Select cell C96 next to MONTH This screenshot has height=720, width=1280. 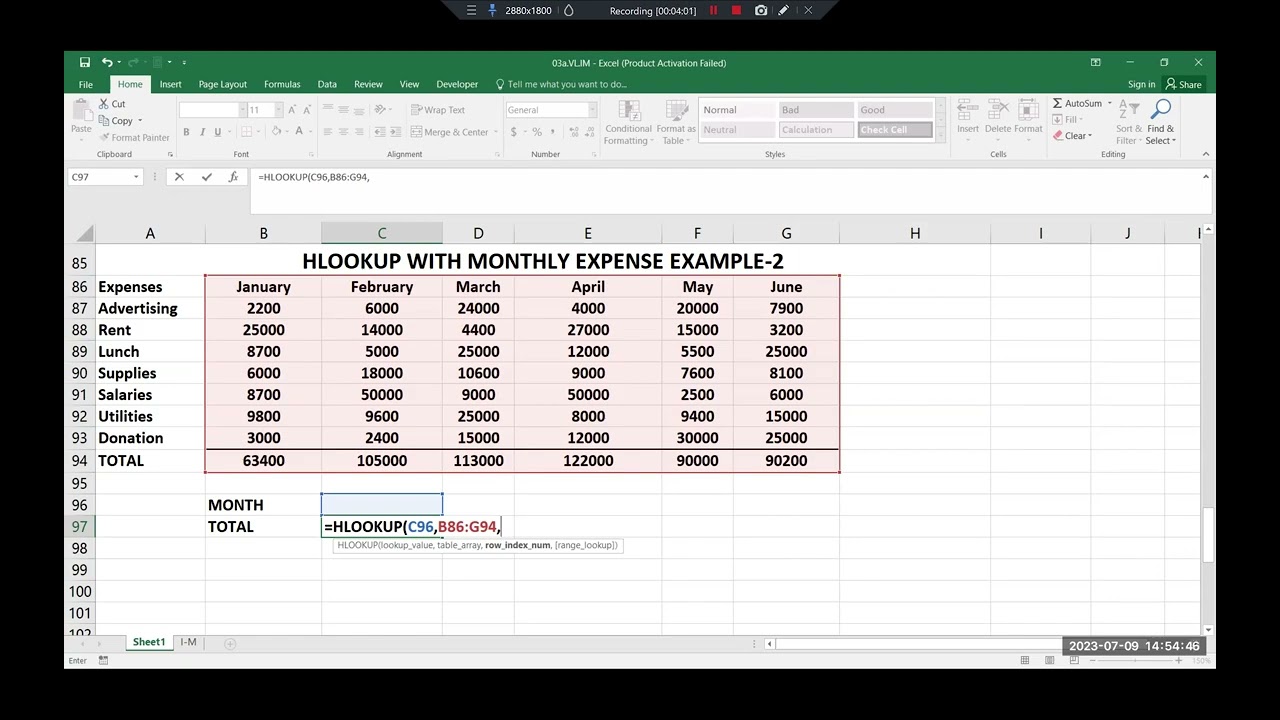[x=382, y=505]
